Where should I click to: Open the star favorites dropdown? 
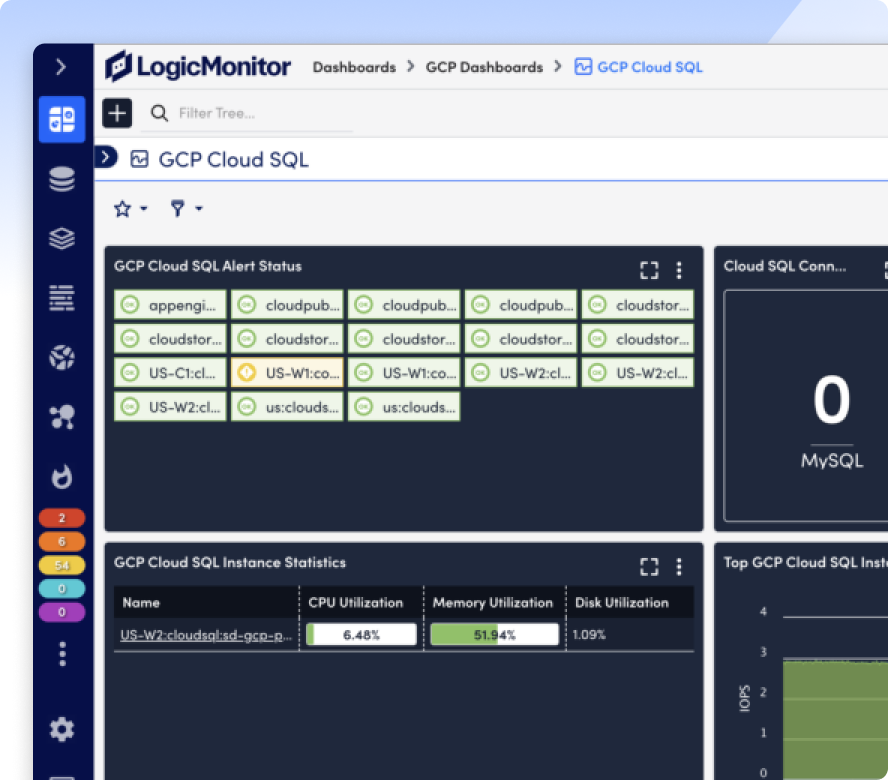tap(131, 209)
